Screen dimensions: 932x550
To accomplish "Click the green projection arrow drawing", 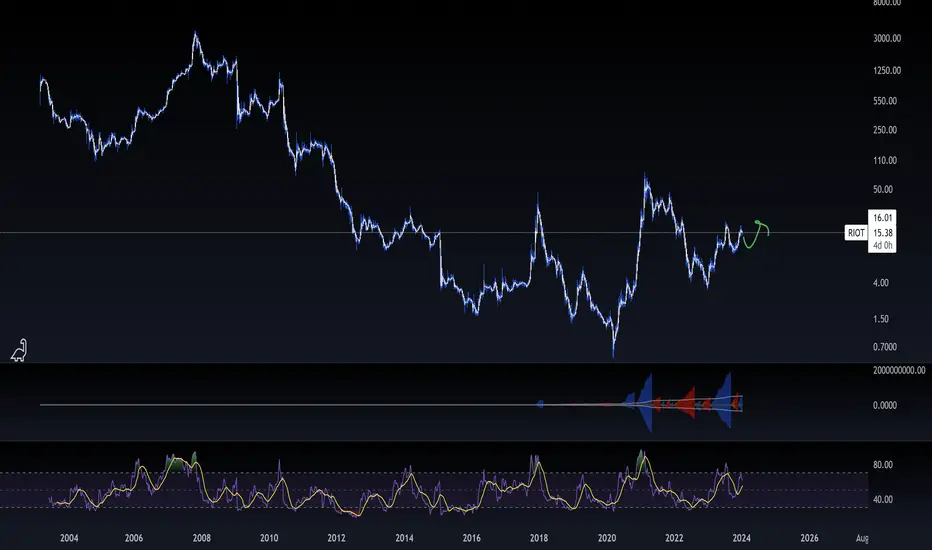I will point(755,234).
